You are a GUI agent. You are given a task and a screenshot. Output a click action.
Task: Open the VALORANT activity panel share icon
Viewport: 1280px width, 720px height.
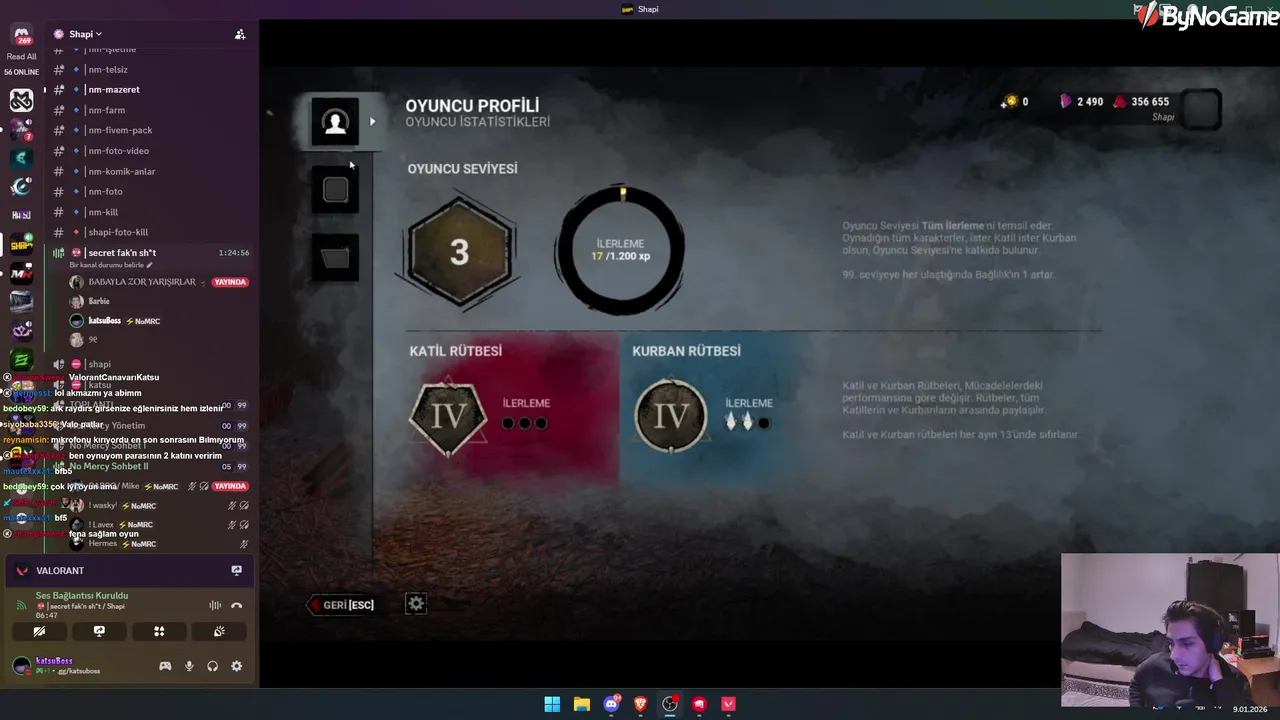tap(236, 570)
